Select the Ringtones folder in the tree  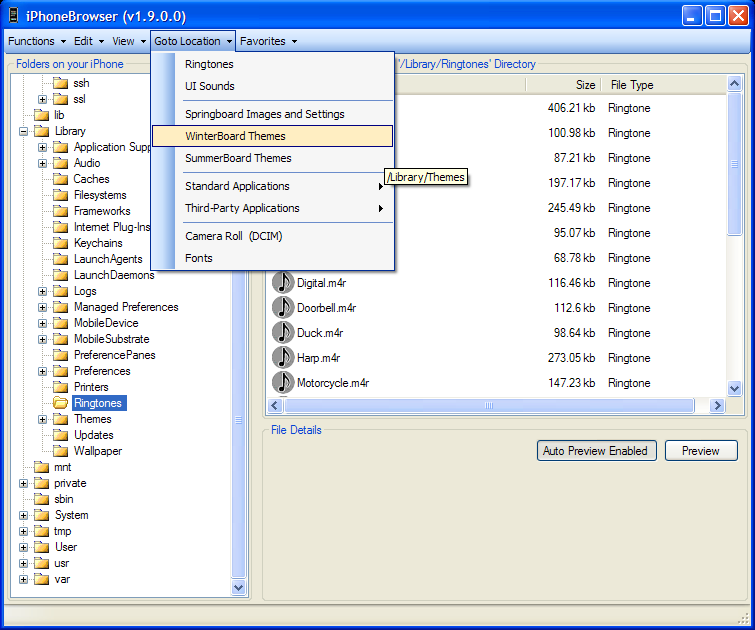pos(98,403)
